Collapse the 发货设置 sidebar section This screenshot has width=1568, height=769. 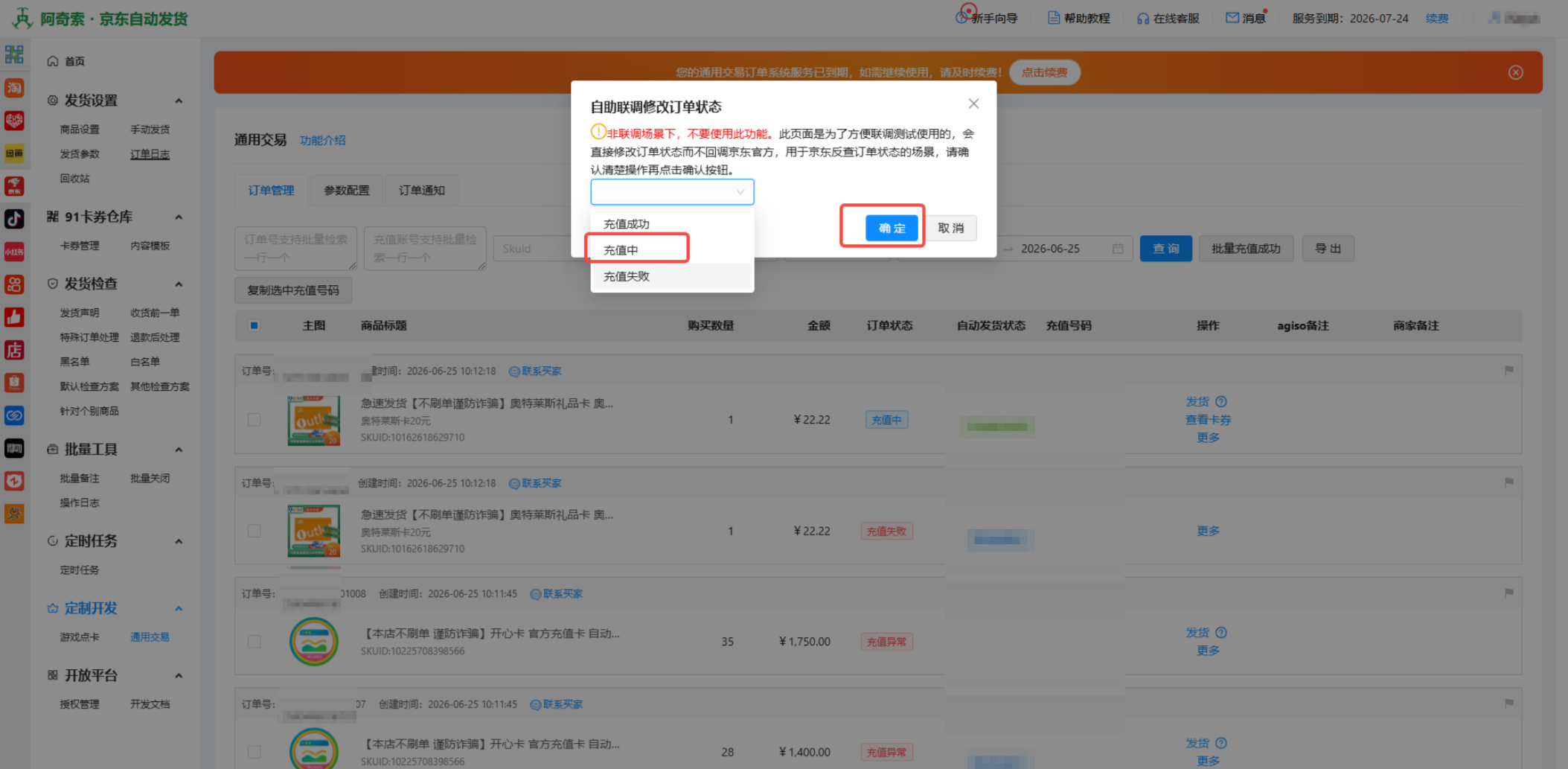click(179, 100)
